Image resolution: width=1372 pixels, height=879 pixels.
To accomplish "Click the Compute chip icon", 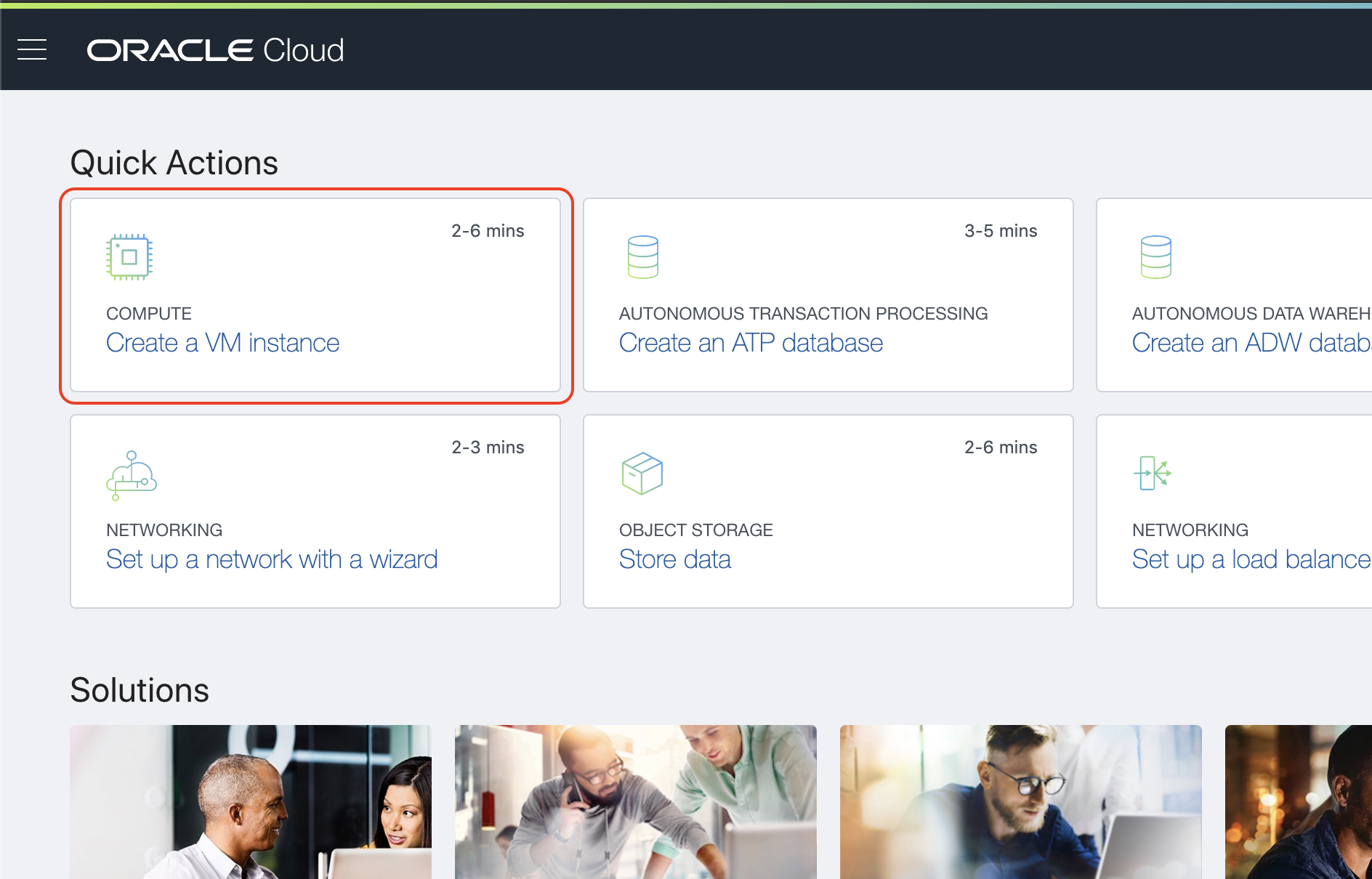I will coord(129,257).
